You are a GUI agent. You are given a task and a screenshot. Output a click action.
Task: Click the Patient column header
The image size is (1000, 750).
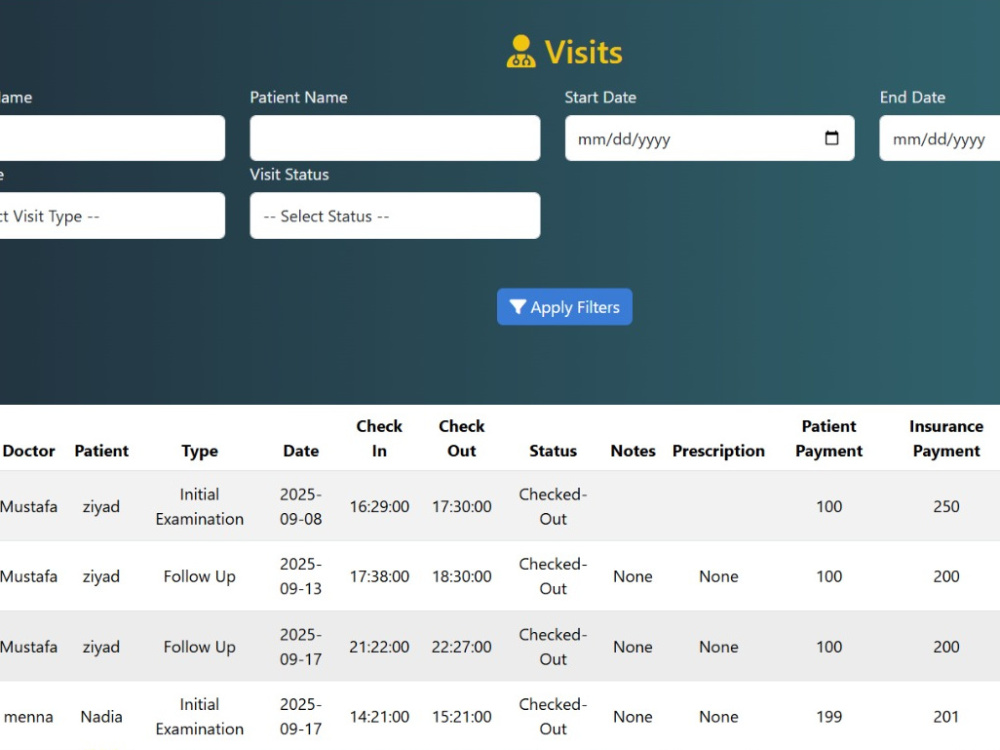click(101, 451)
